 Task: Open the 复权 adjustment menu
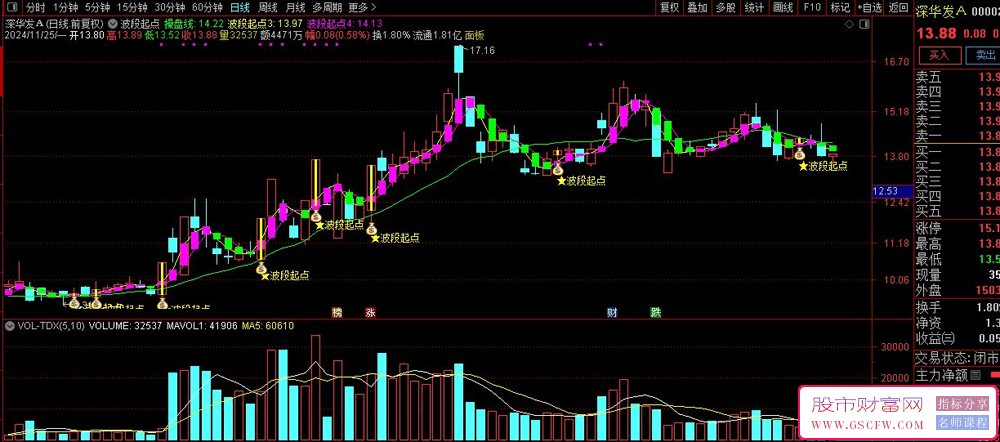coord(670,8)
